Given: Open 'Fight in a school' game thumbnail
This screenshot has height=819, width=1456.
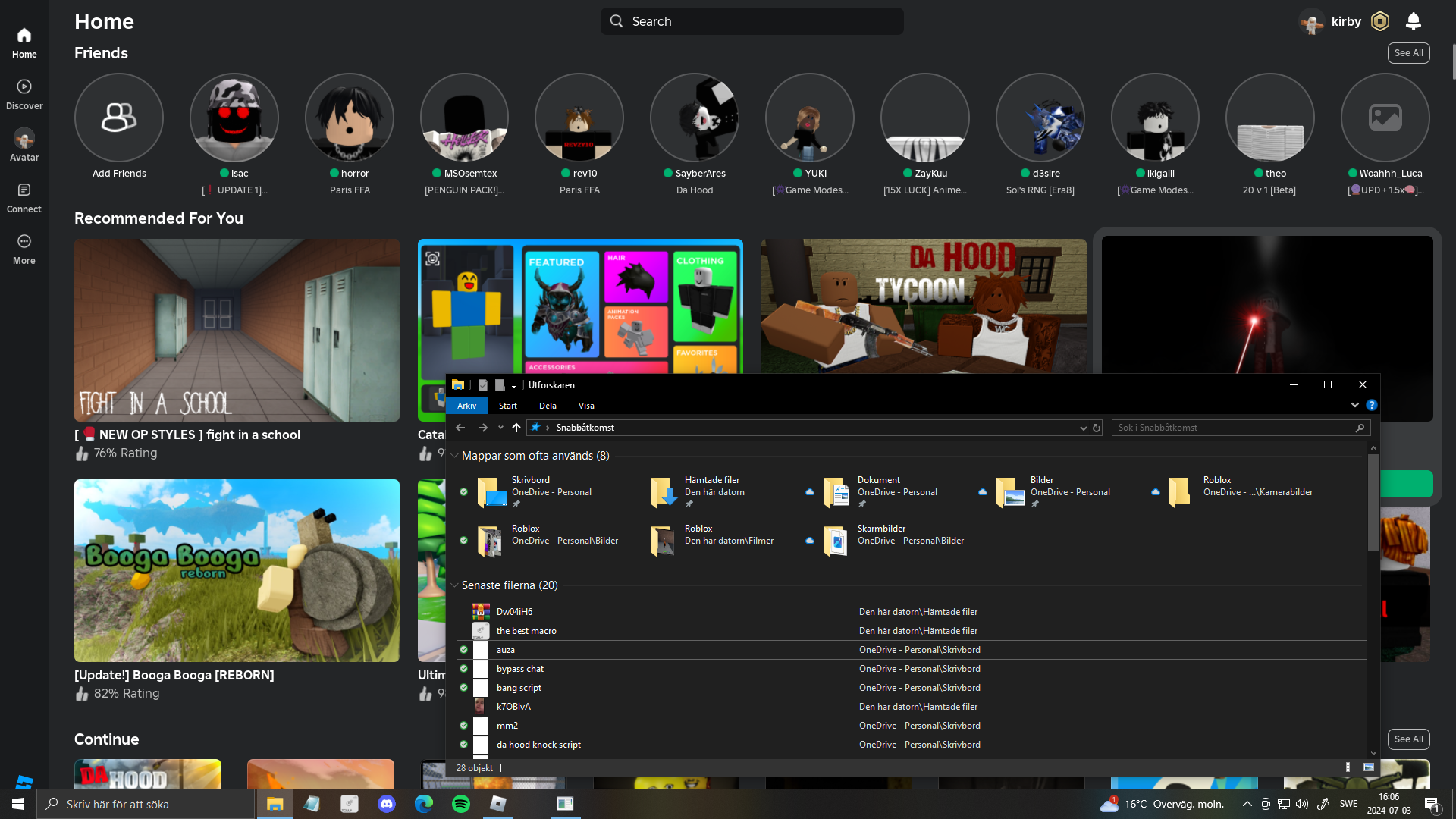Looking at the screenshot, I should [x=237, y=331].
